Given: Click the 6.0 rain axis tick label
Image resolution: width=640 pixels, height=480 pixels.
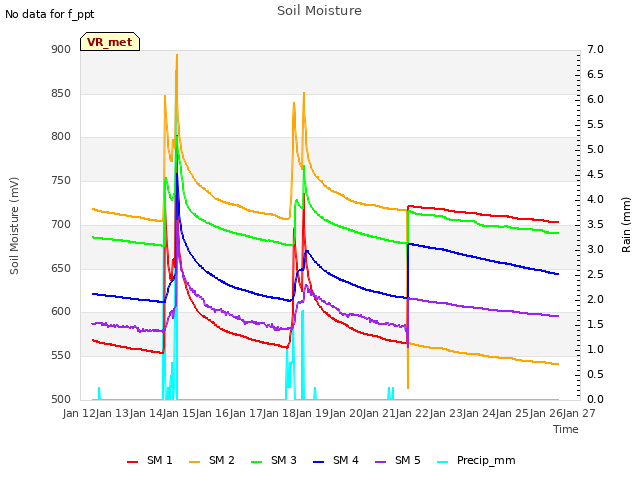Looking at the screenshot, I should (x=595, y=100).
